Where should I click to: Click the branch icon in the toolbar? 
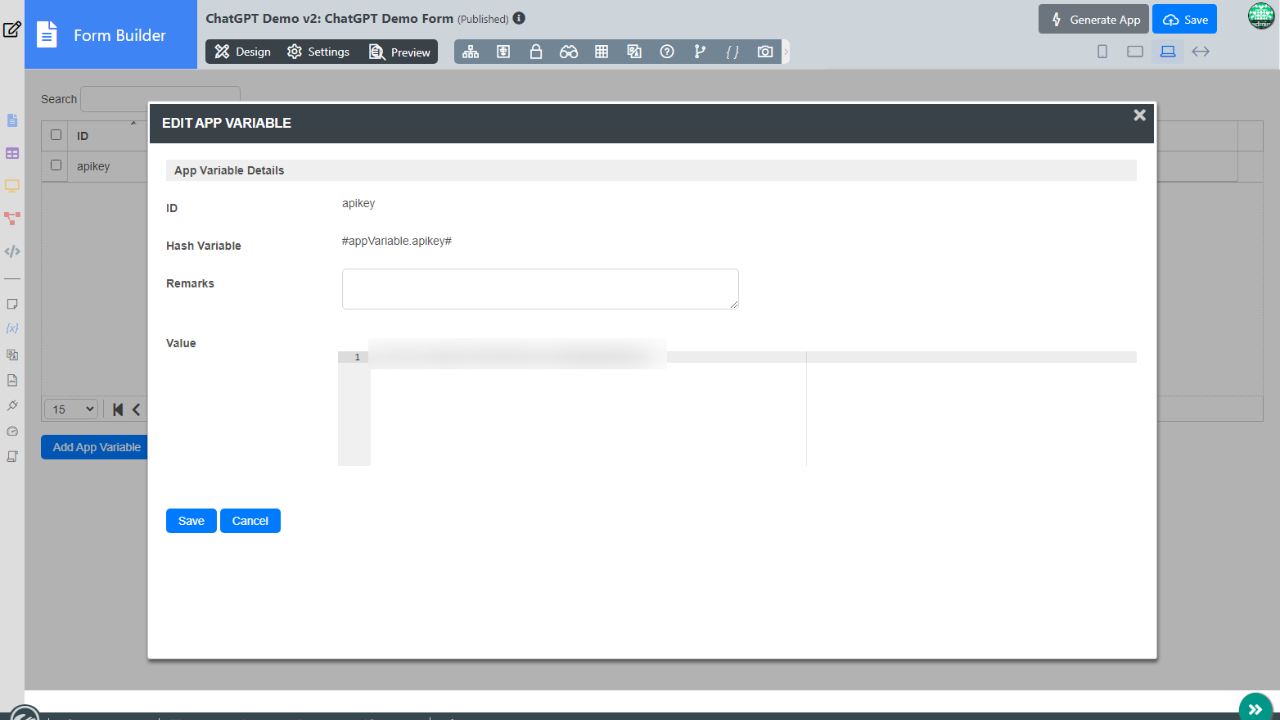(700, 52)
